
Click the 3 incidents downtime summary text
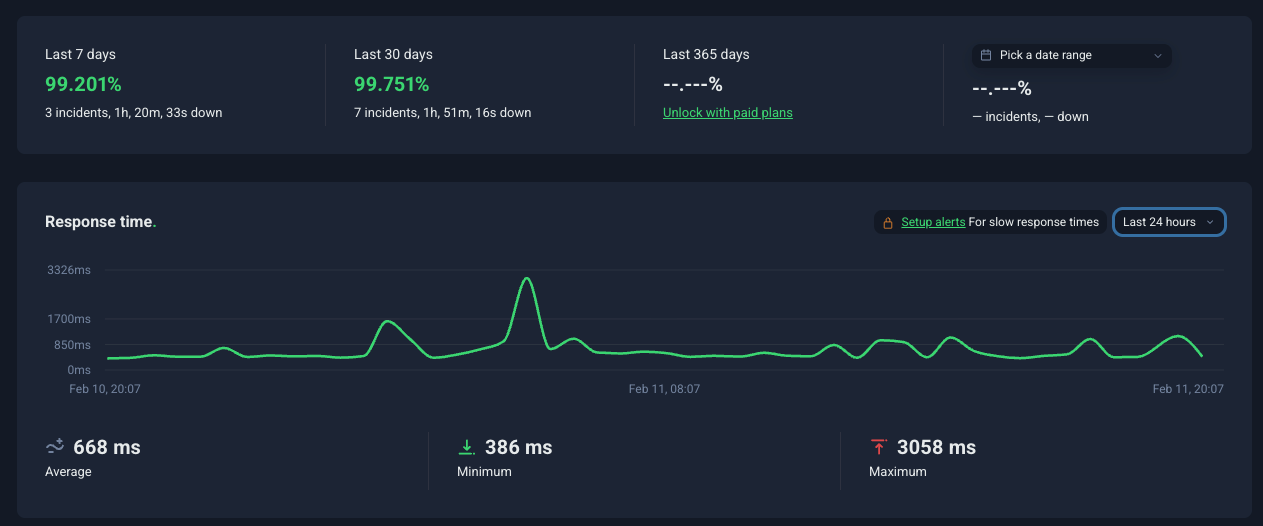[x=134, y=113]
